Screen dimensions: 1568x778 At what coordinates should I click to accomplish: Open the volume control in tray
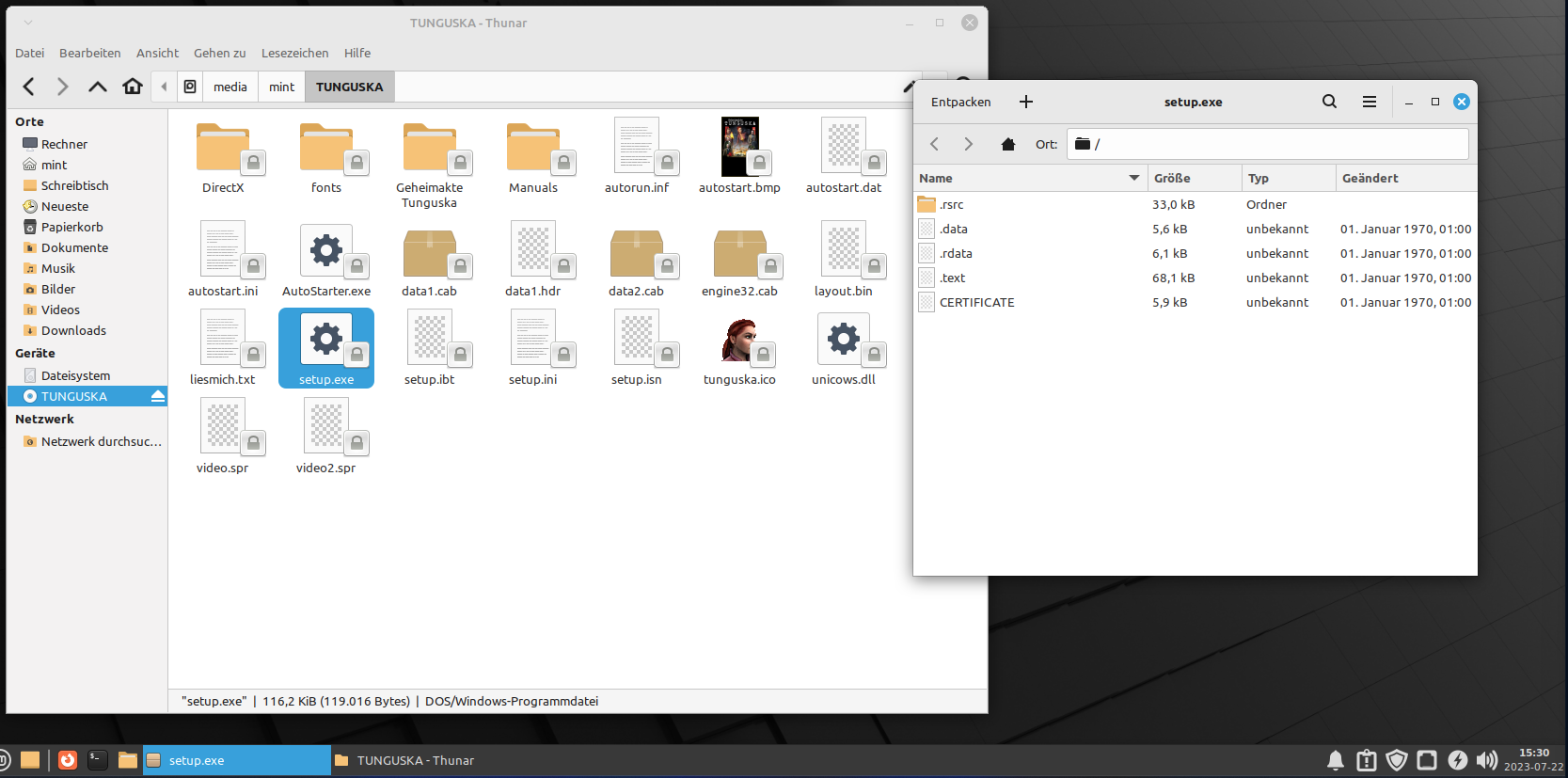tap(1487, 760)
